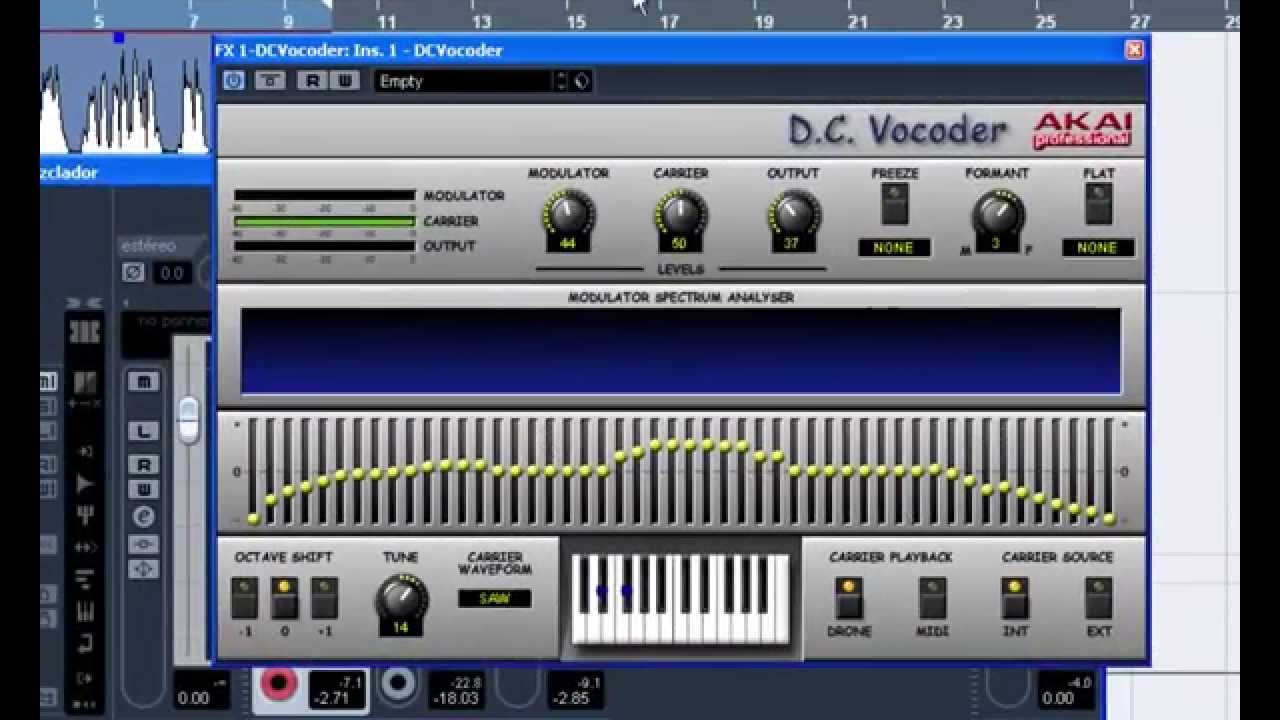Image resolution: width=1280 pixels, height=720 pixels.
Task: Close the DCVocoder plugin window
Action: [1134, 49]
